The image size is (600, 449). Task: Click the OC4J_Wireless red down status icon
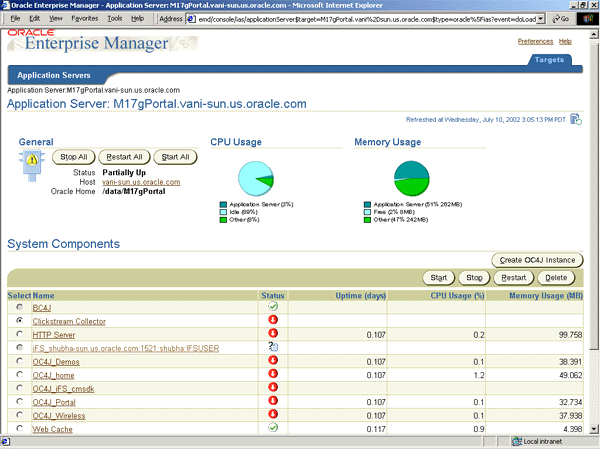click(x=273, y=414)
